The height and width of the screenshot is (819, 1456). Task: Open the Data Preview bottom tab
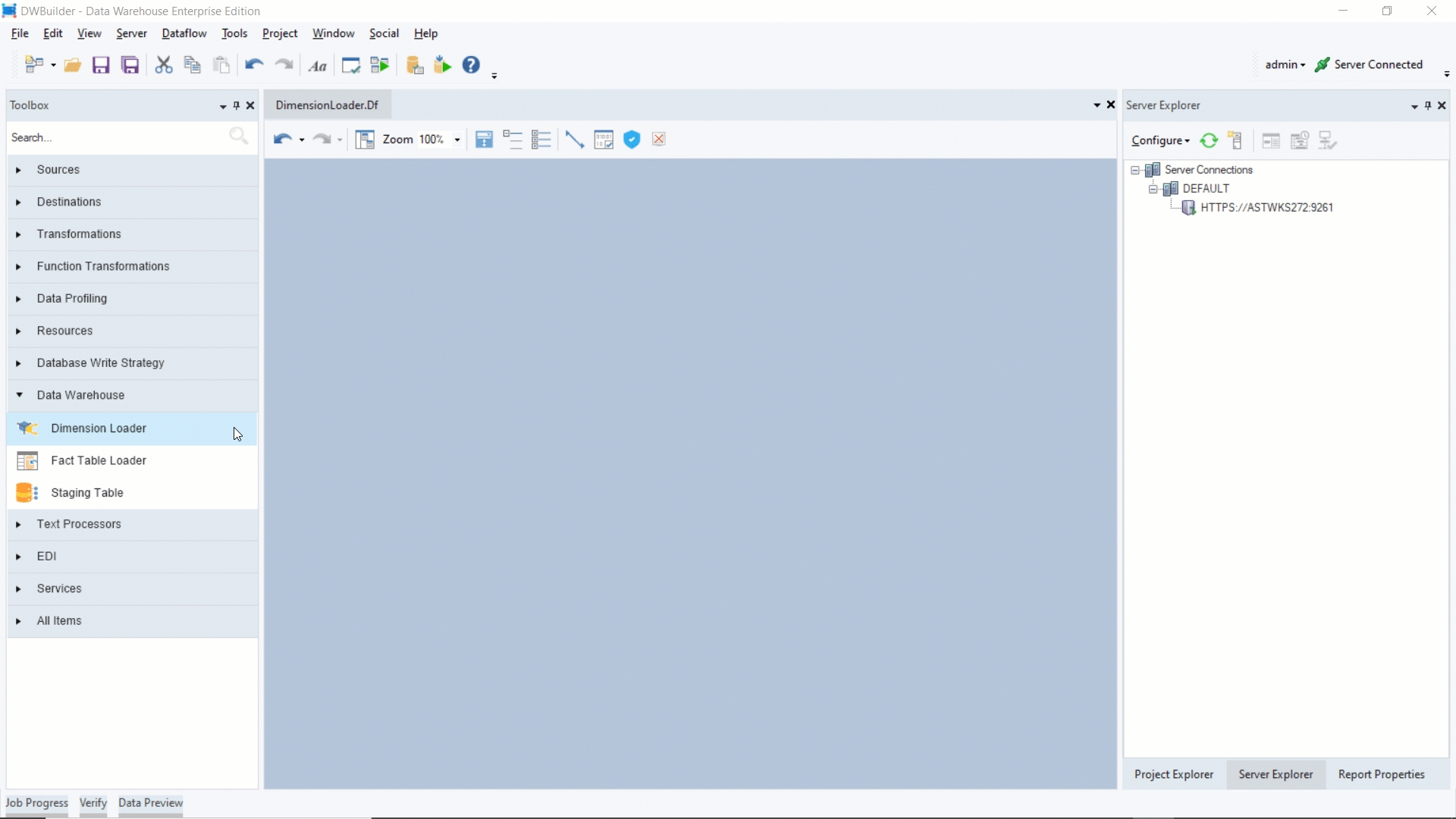[x=150, y=802]
